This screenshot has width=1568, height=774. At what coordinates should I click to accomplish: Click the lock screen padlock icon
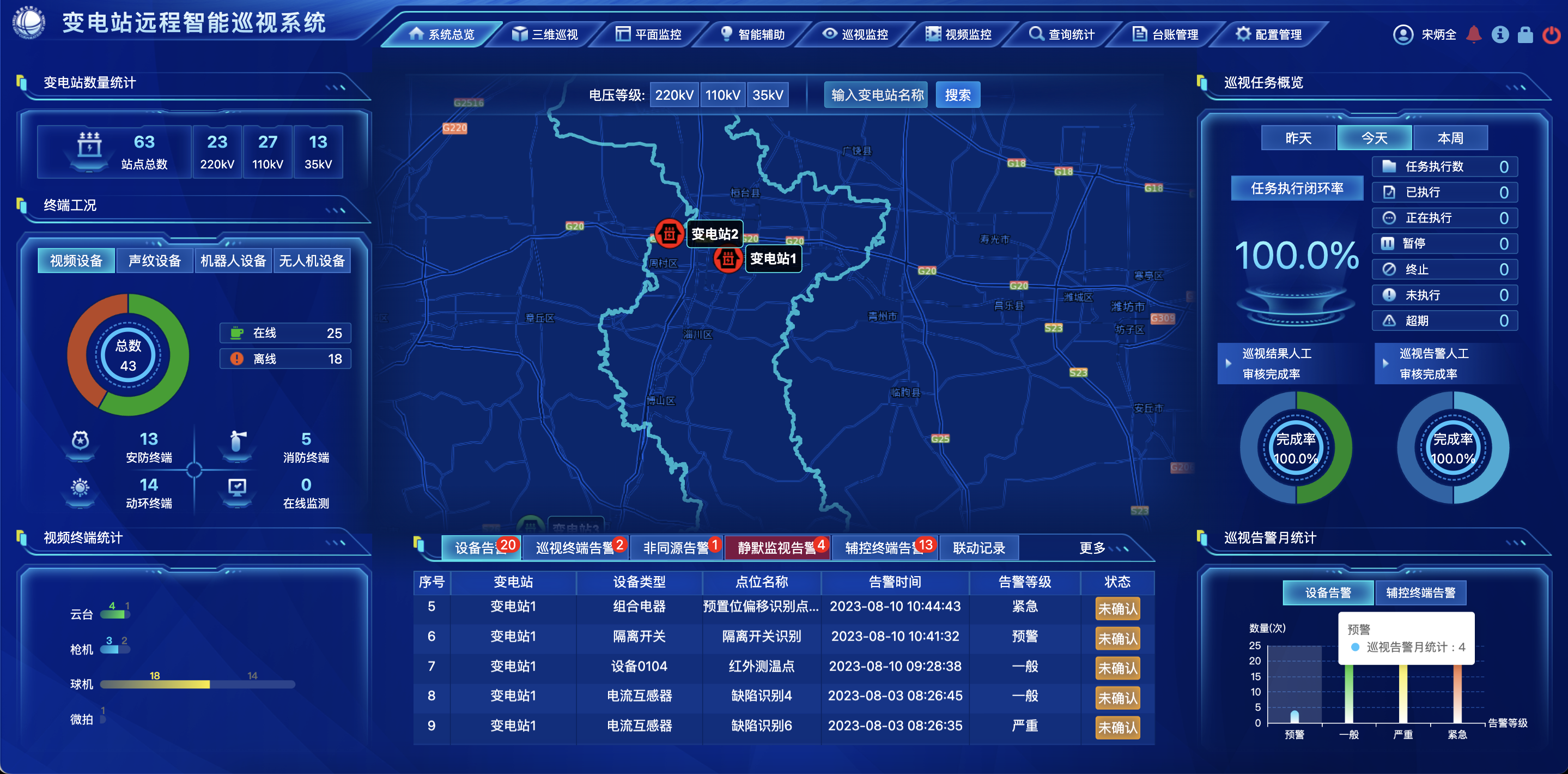point(1525,34)
